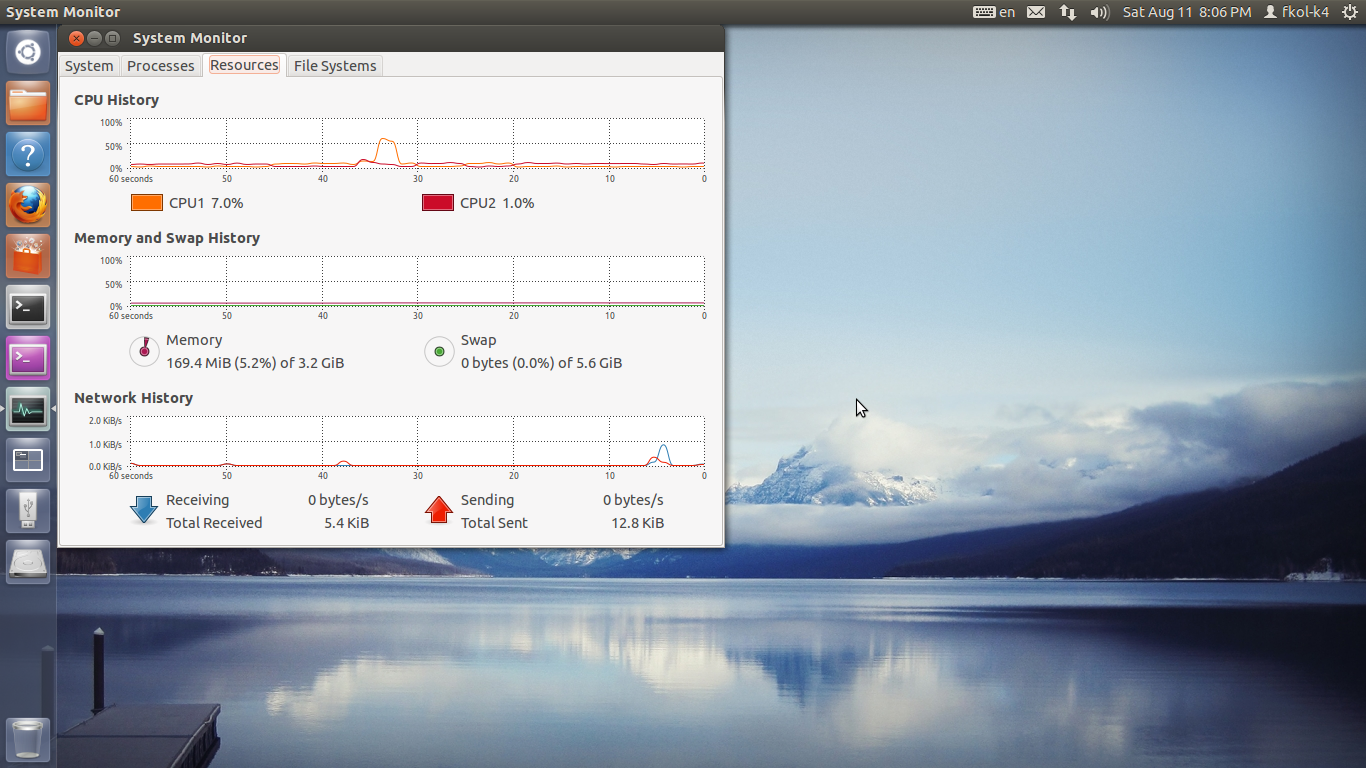Open Ubuntu Software Center launcher icon
This screenshot has width=1366, height=768.
click(28, 256)
